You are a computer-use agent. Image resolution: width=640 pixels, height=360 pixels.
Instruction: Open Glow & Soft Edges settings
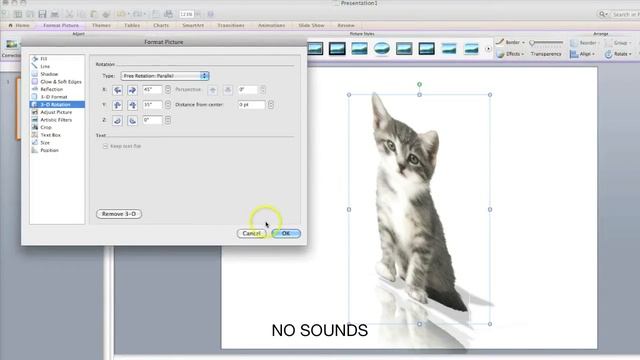(60, 82)
